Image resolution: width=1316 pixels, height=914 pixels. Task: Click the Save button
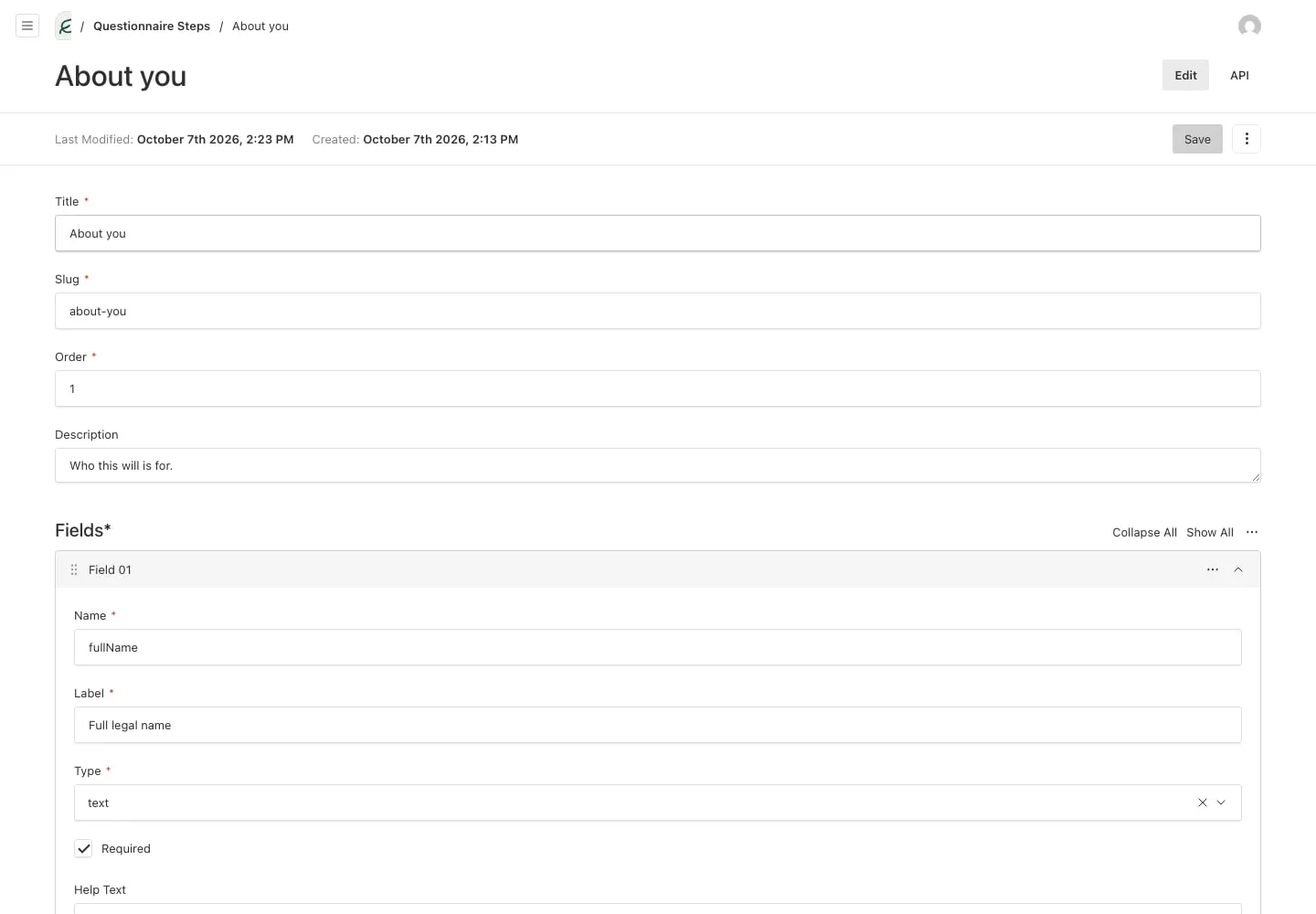[x=1197, y=139]
